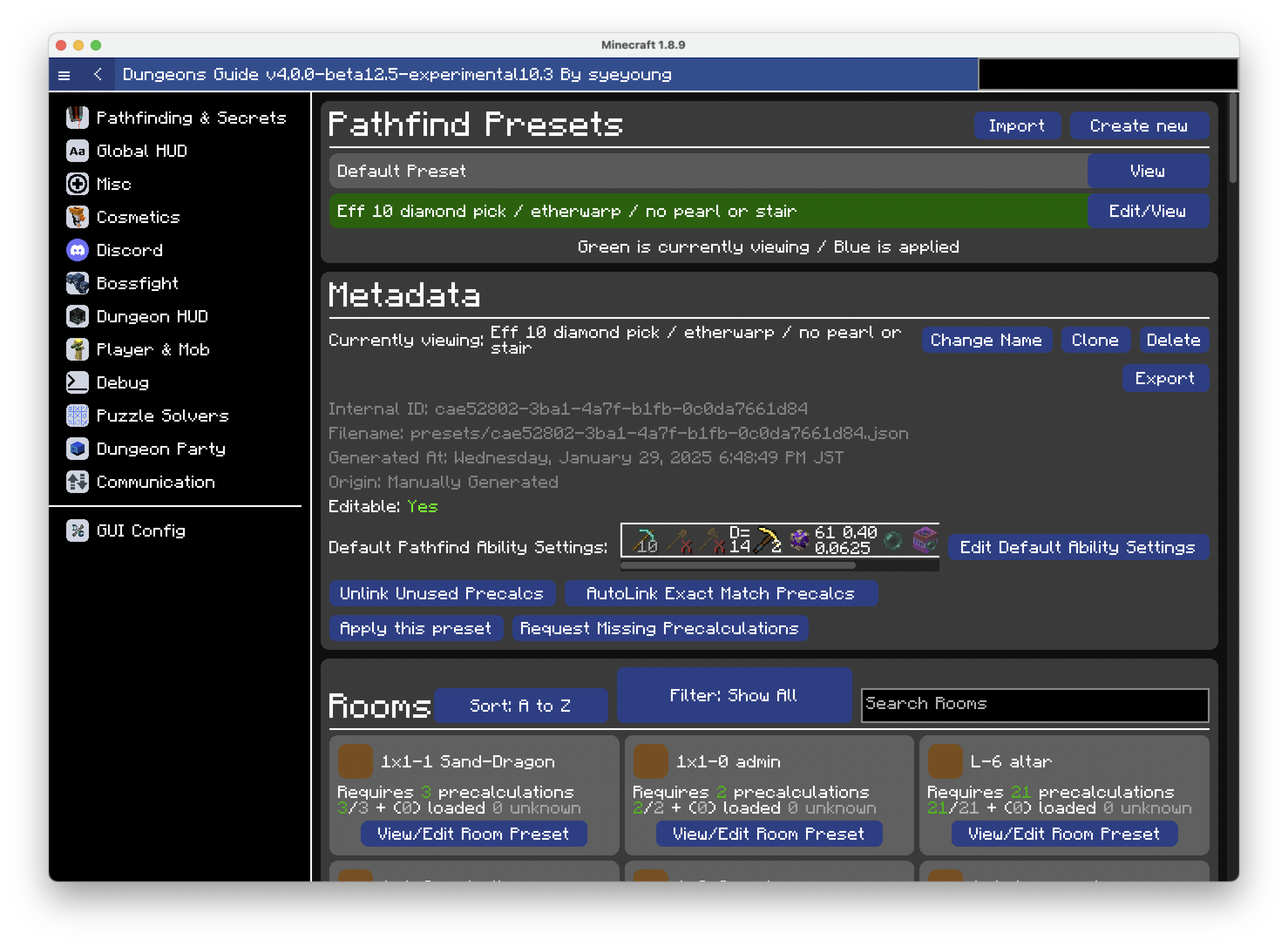Select Global HUD menu item
The height and width of the screenshot is (946, 1288).
pos(142,151)
